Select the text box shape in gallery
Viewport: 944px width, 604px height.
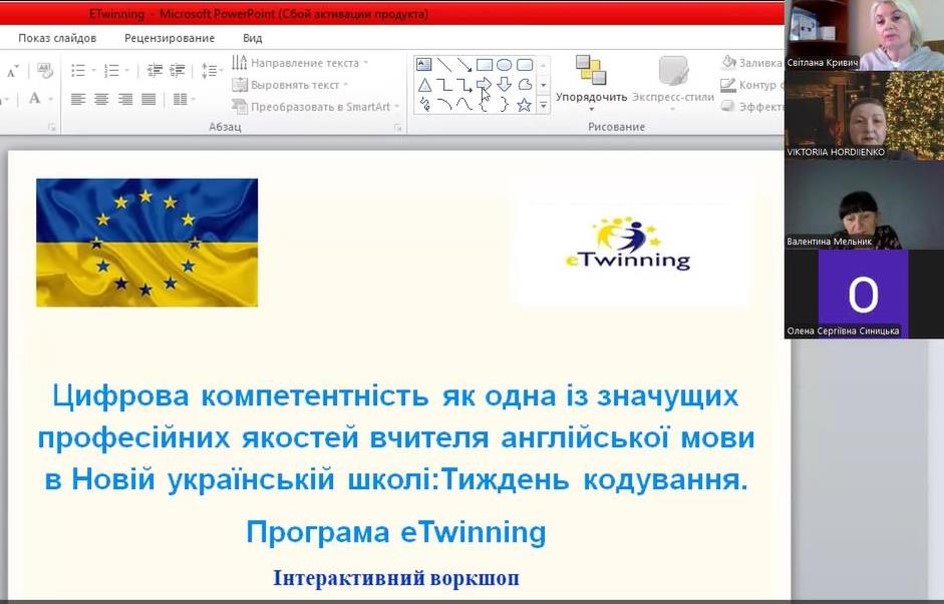point(424,65)
